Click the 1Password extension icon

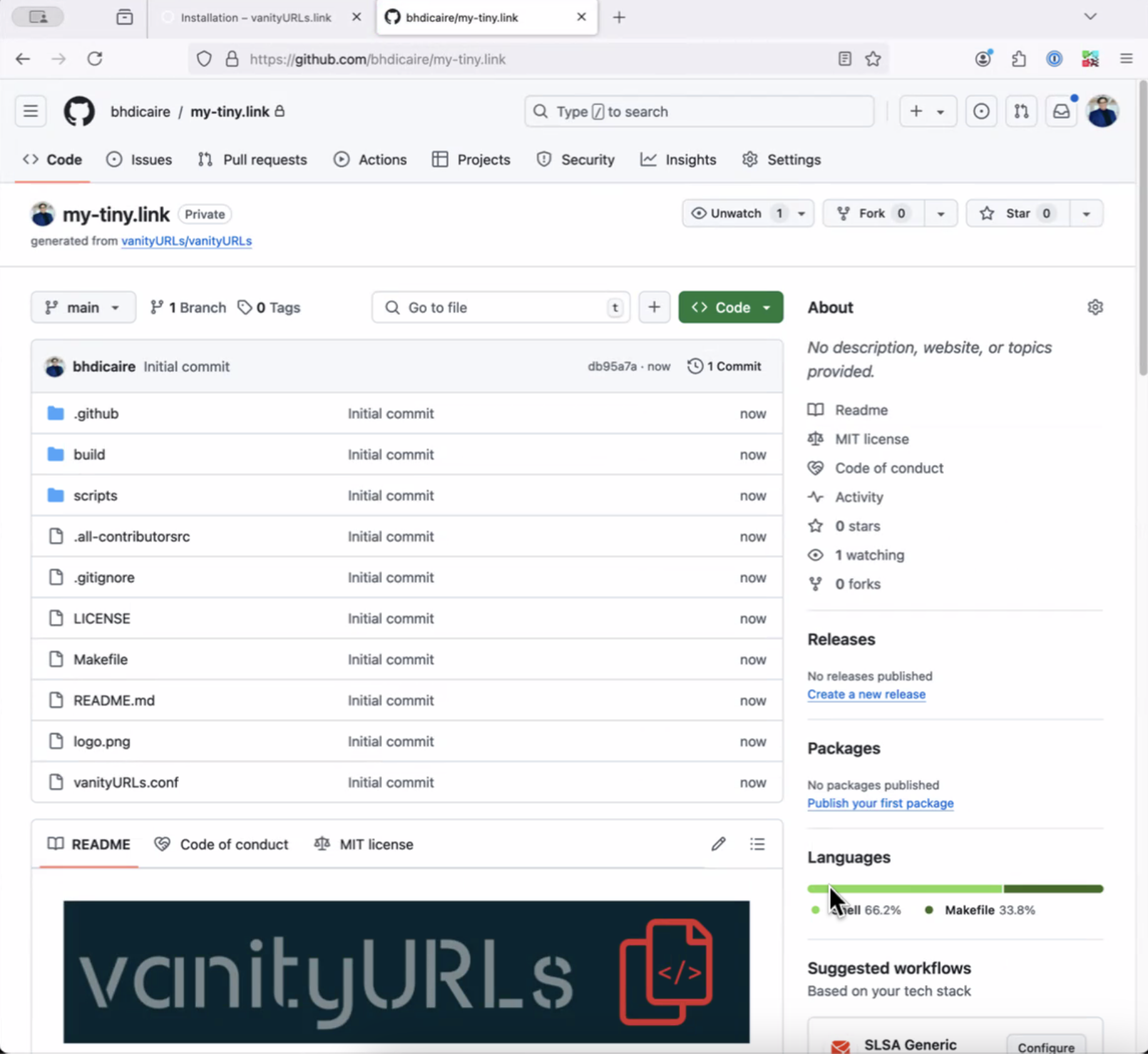(1055, 59)
